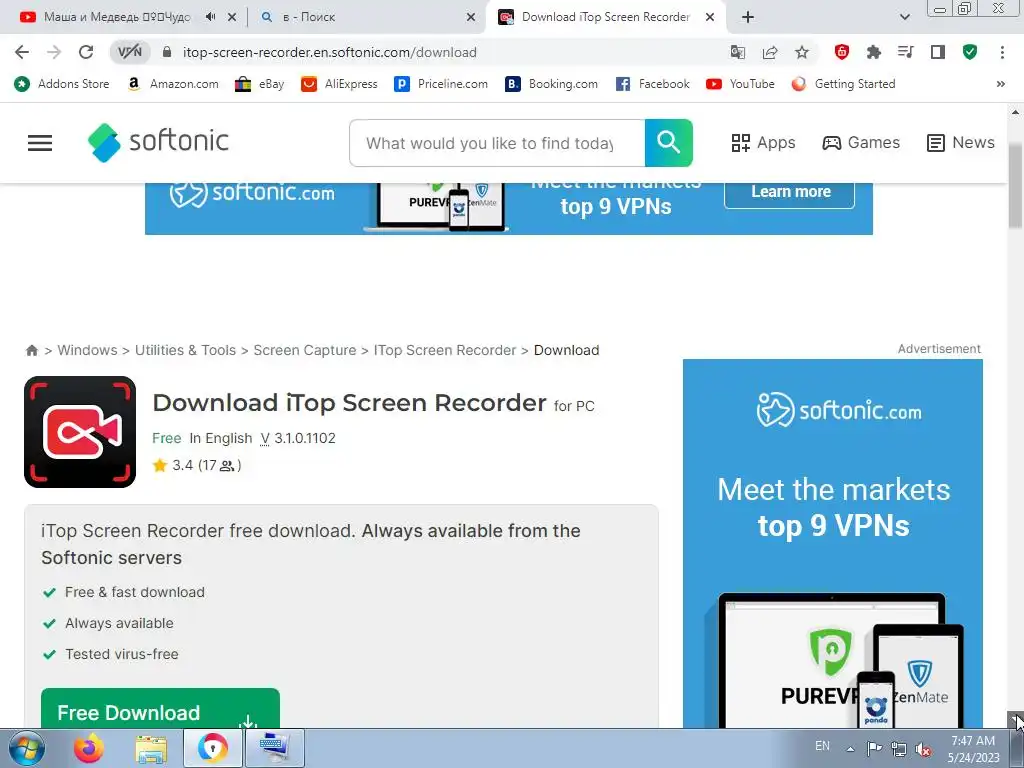This screenshot has width=1024, height=768.
Task: Open eBay bookmark
Action: coord(260,84)
